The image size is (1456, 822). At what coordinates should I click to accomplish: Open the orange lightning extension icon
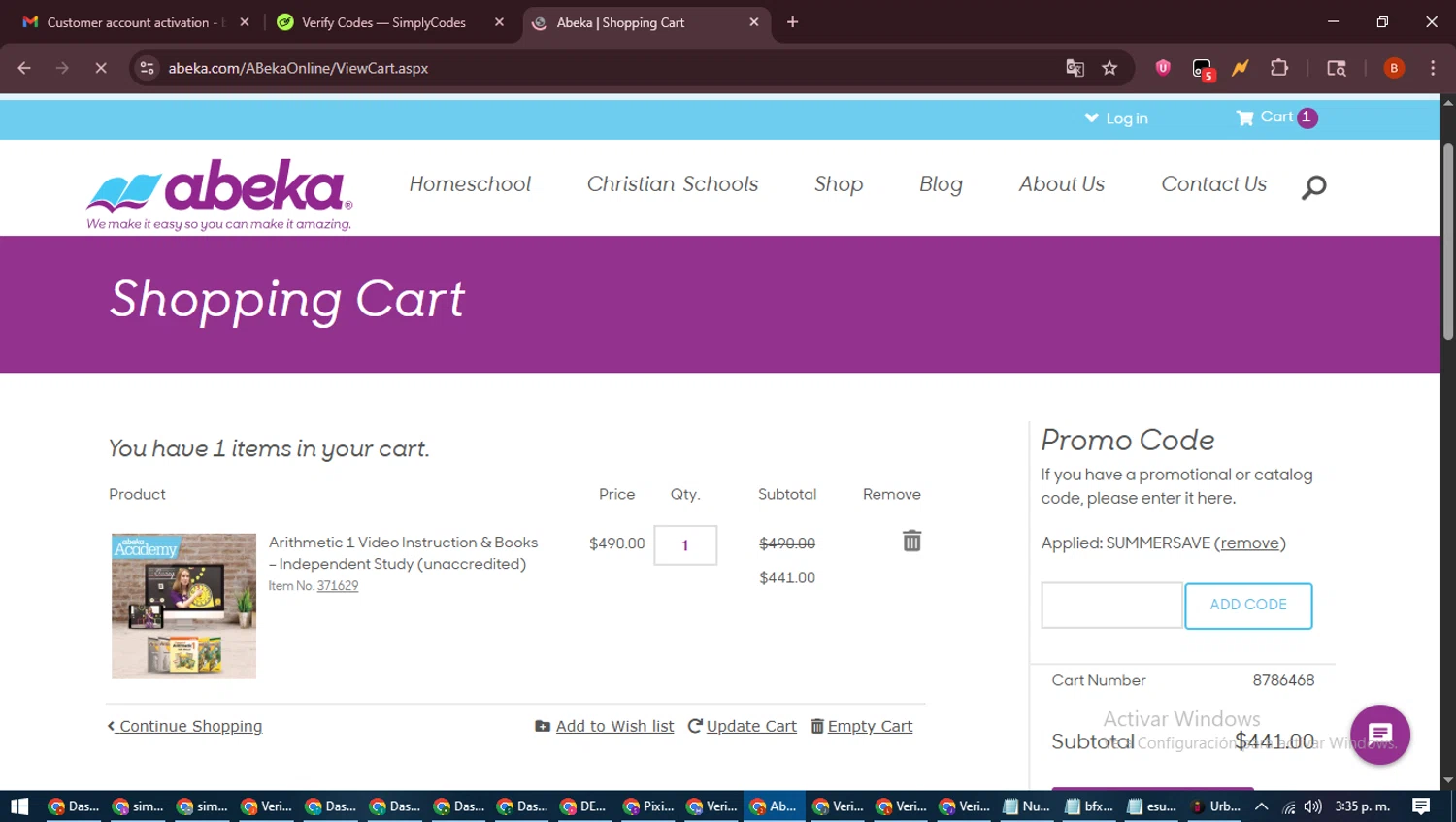pos(1241,68)
